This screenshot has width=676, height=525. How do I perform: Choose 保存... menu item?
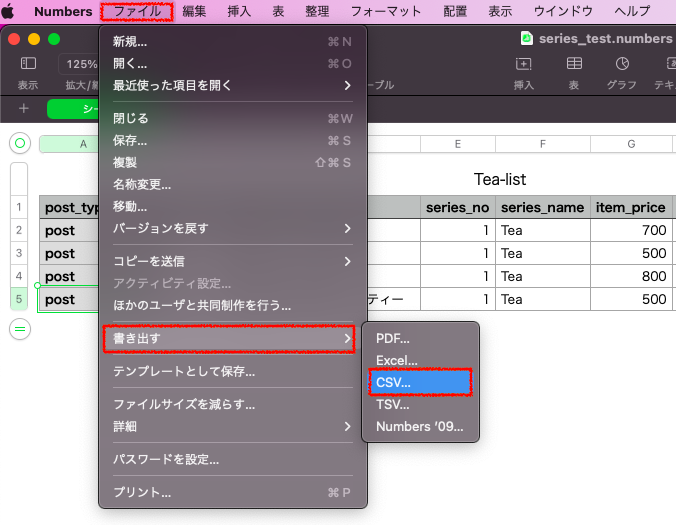point(233,140)
